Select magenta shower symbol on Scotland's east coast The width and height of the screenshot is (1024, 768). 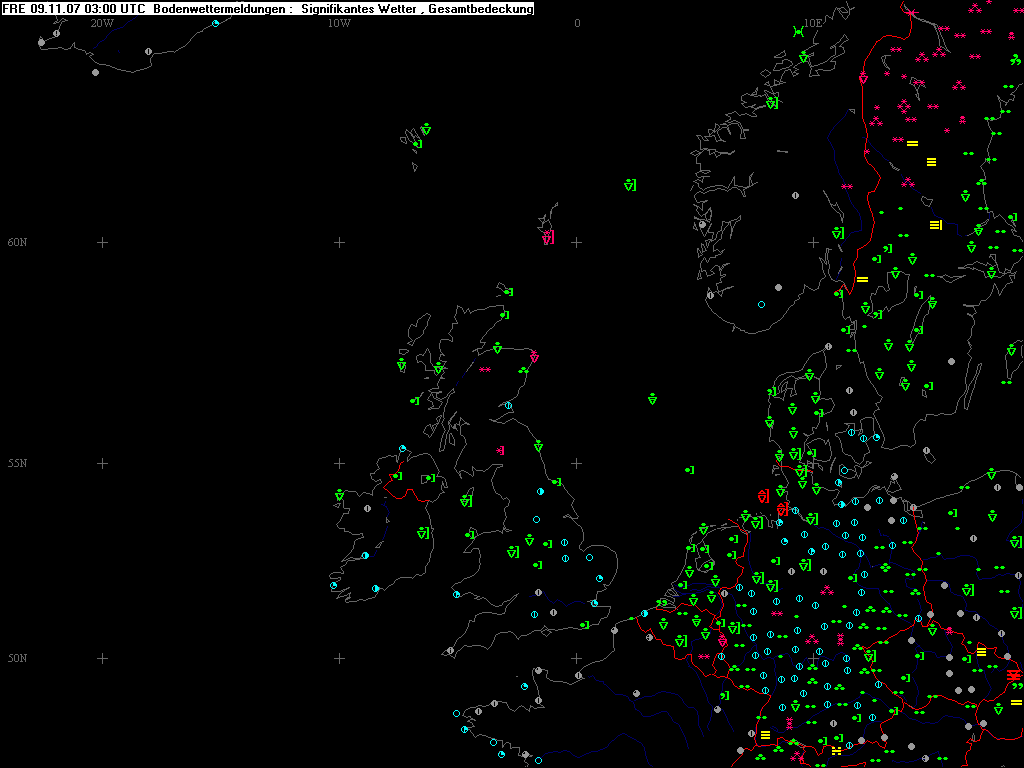tap(534, 356)
